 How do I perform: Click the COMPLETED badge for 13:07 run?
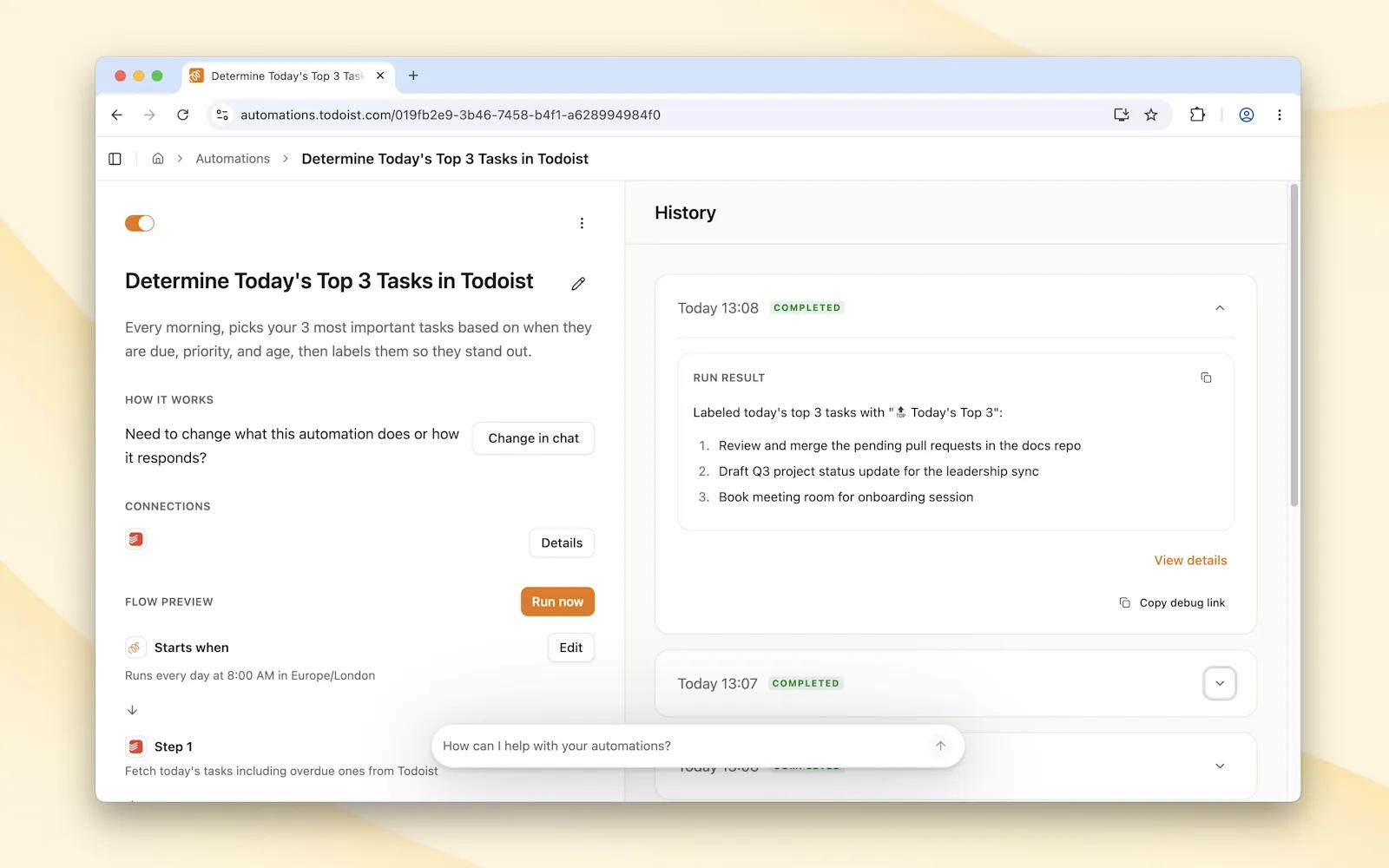(806, 683)
